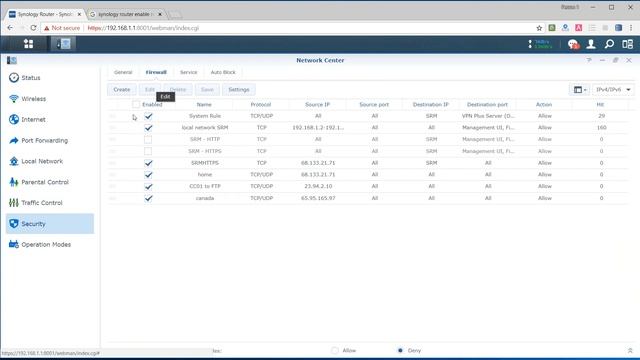The width and height of the screenshot is (640, 360).
Task: Open the column layout dropdown button
Action: (x=580, y=89)
